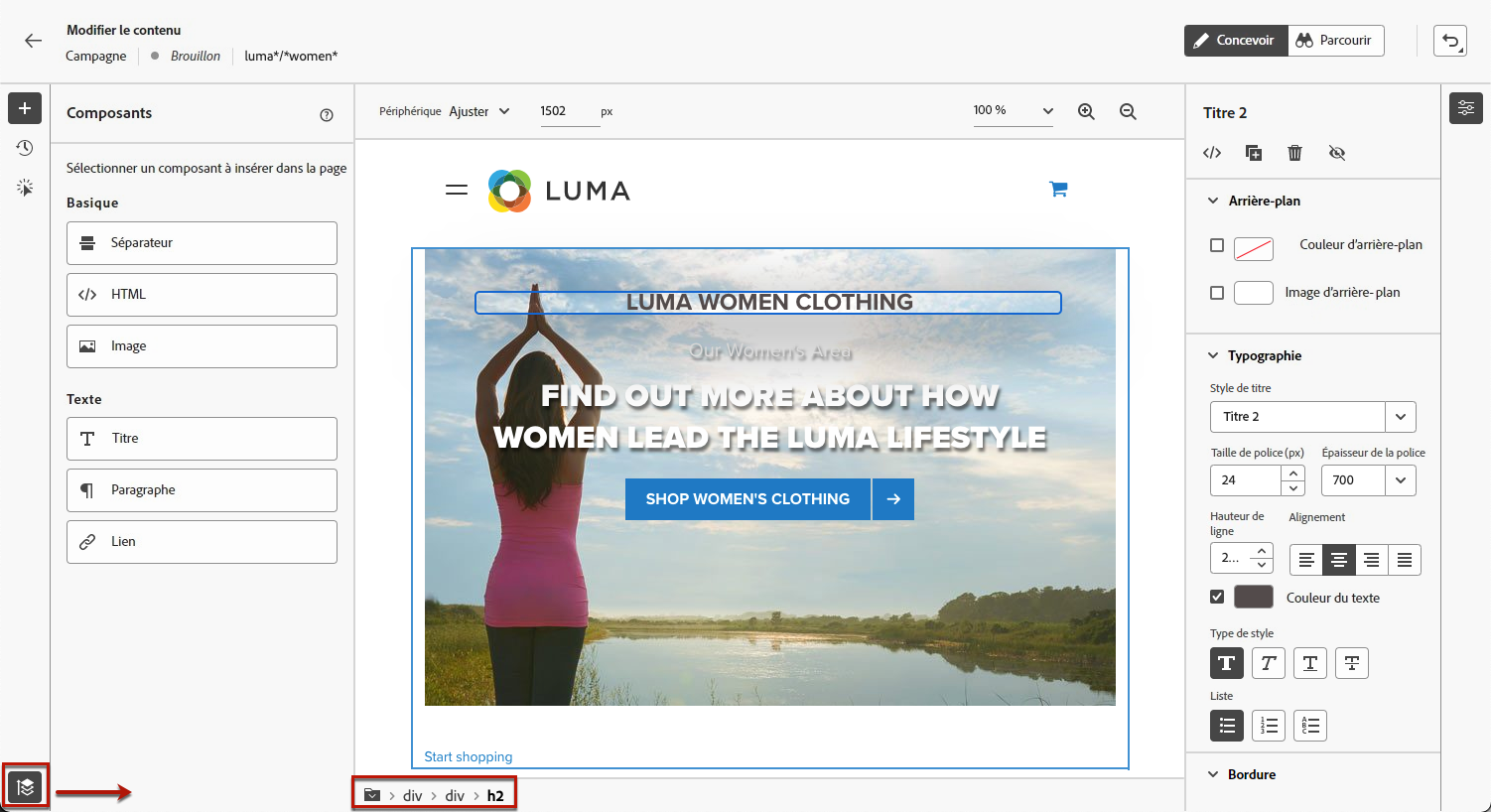Select the first div in breadcrumb
This screenshot has height=812, width=1491.
click(x=413, y=796)
